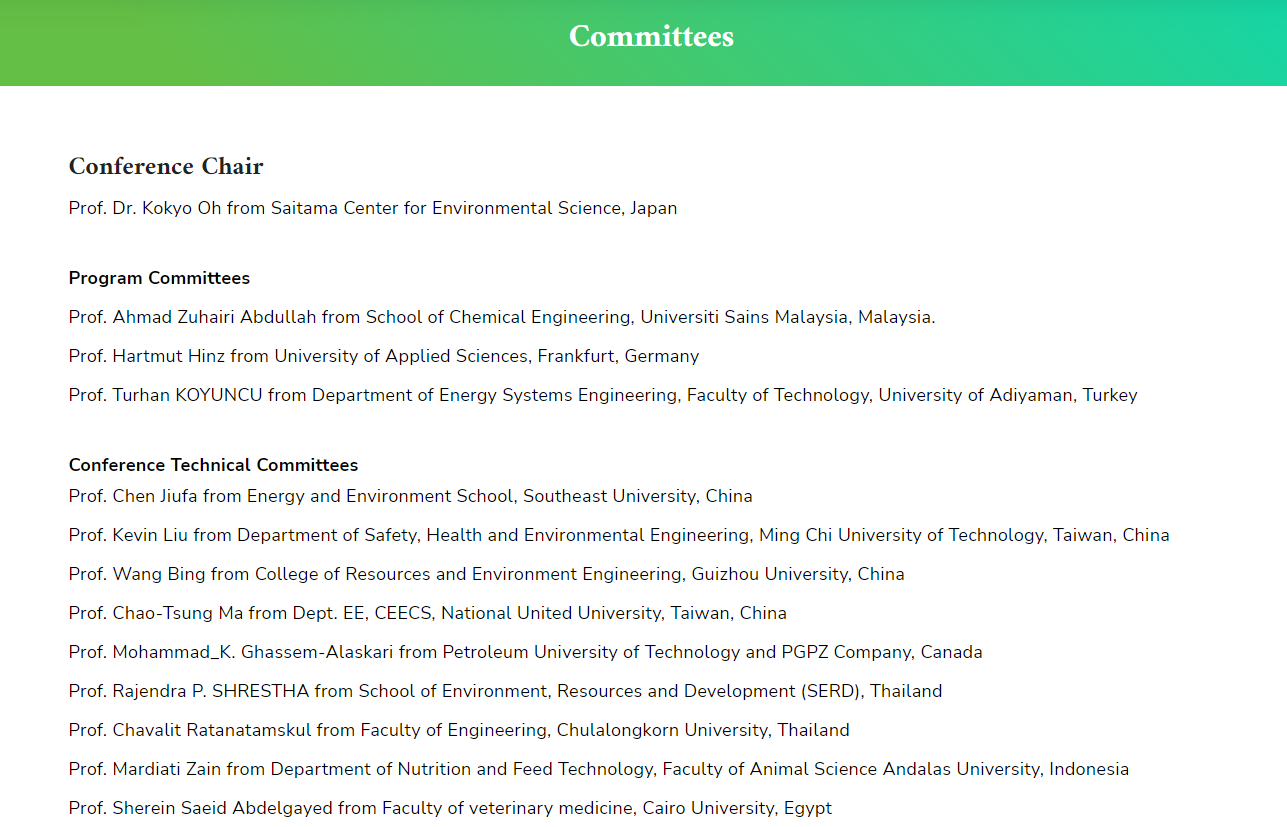Click the Prof. Hartmut Hinz line

pyautogui.click(x=384, y=356)
